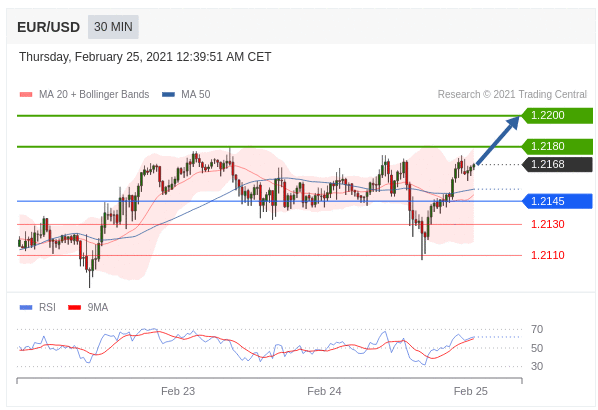Click the MA 20 Bollinger Bands legend swatch
This screenshot has width=598, height=410.
pos(26,95)
